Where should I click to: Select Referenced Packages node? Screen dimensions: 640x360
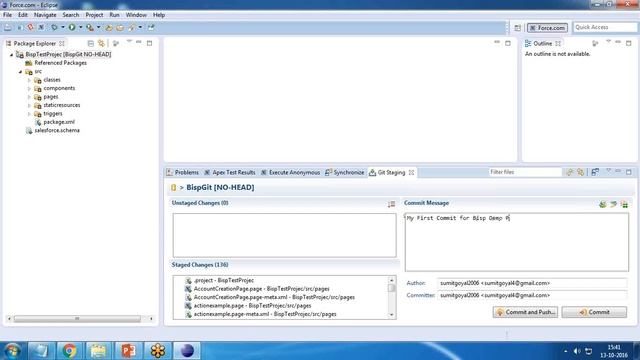tap(56, 63)
